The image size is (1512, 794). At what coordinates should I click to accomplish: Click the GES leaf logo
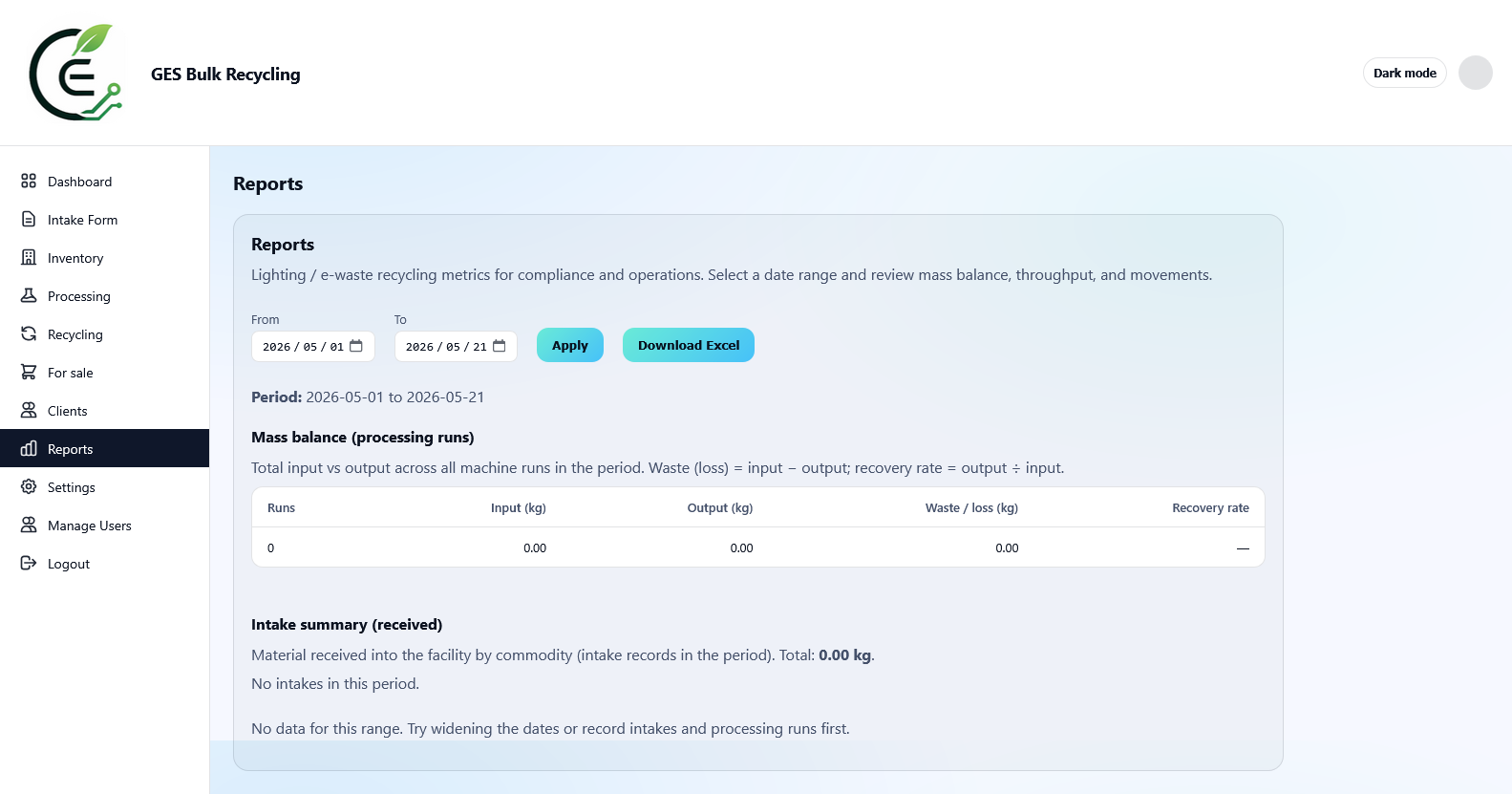(75, 73)
